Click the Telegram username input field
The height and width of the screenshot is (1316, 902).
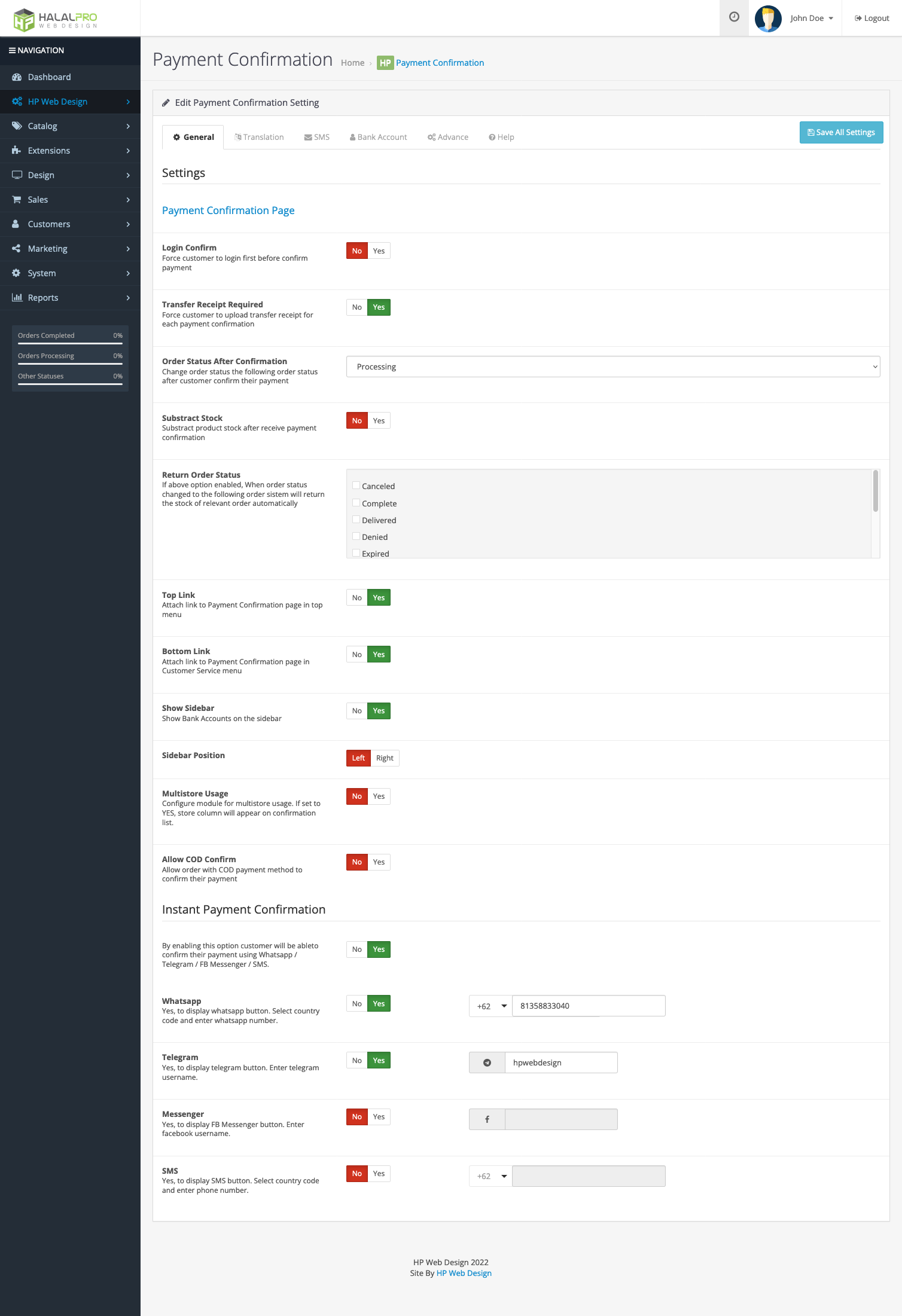[561, 1062]
